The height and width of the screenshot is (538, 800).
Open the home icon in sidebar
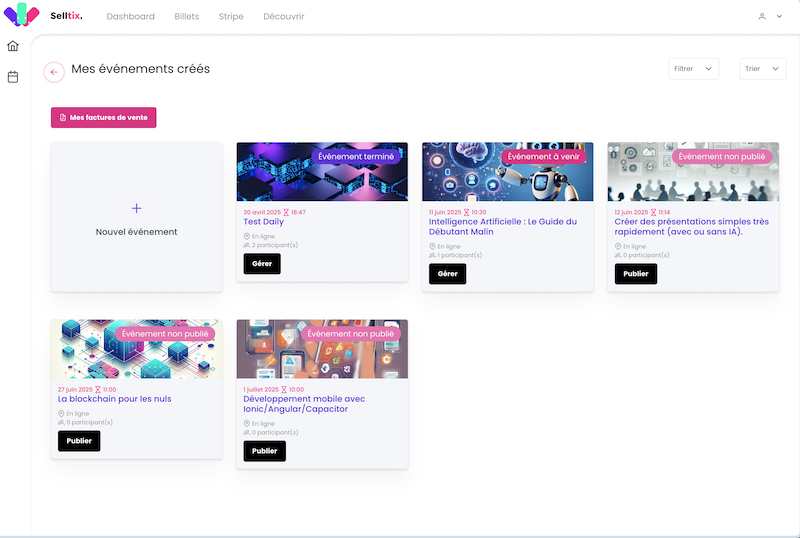click(x=13, y=46)
